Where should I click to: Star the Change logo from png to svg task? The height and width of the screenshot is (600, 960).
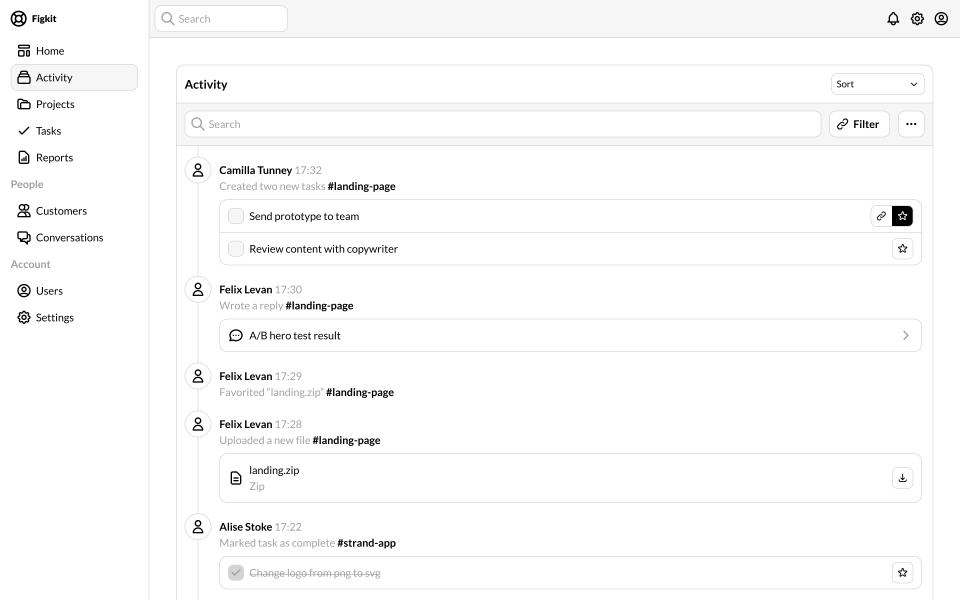902,572
